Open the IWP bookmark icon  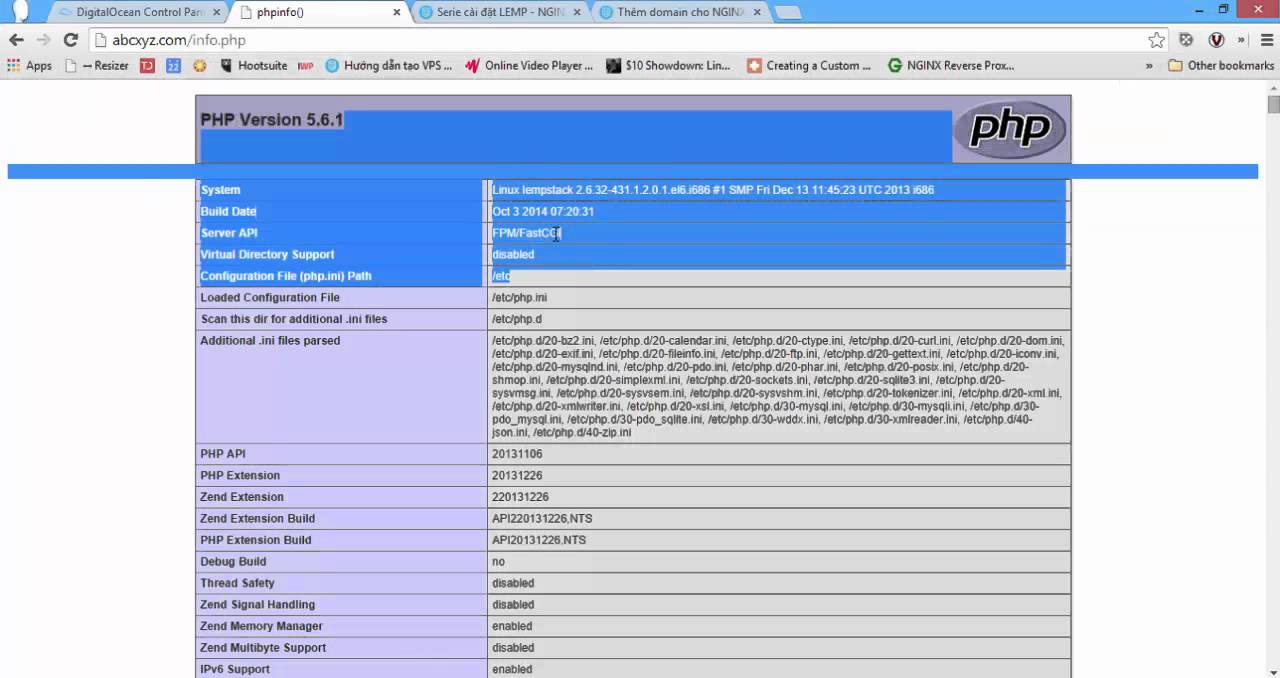(x=306, y=66)
